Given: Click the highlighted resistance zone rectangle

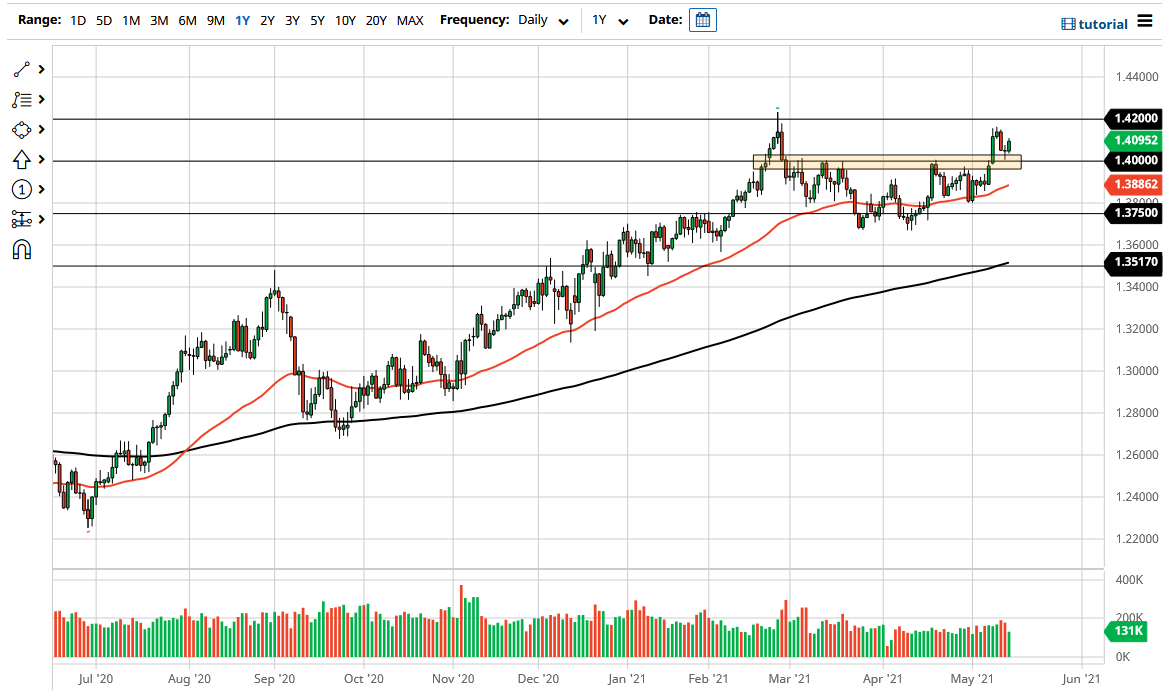Looking at the screenshot, I should [x=885, y=162].
